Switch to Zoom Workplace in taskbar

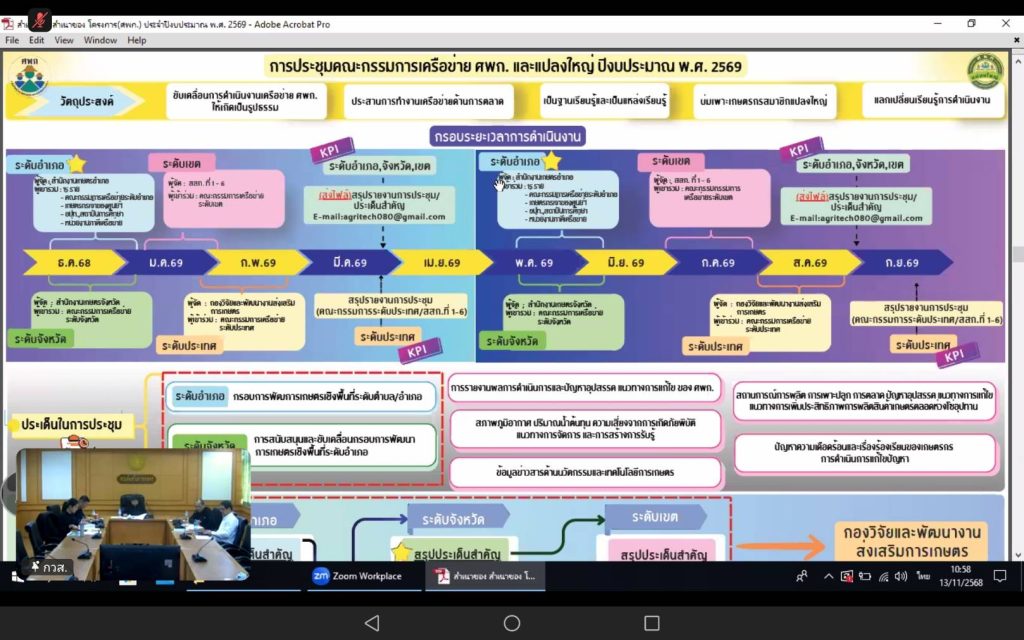[x=357, y=576]
